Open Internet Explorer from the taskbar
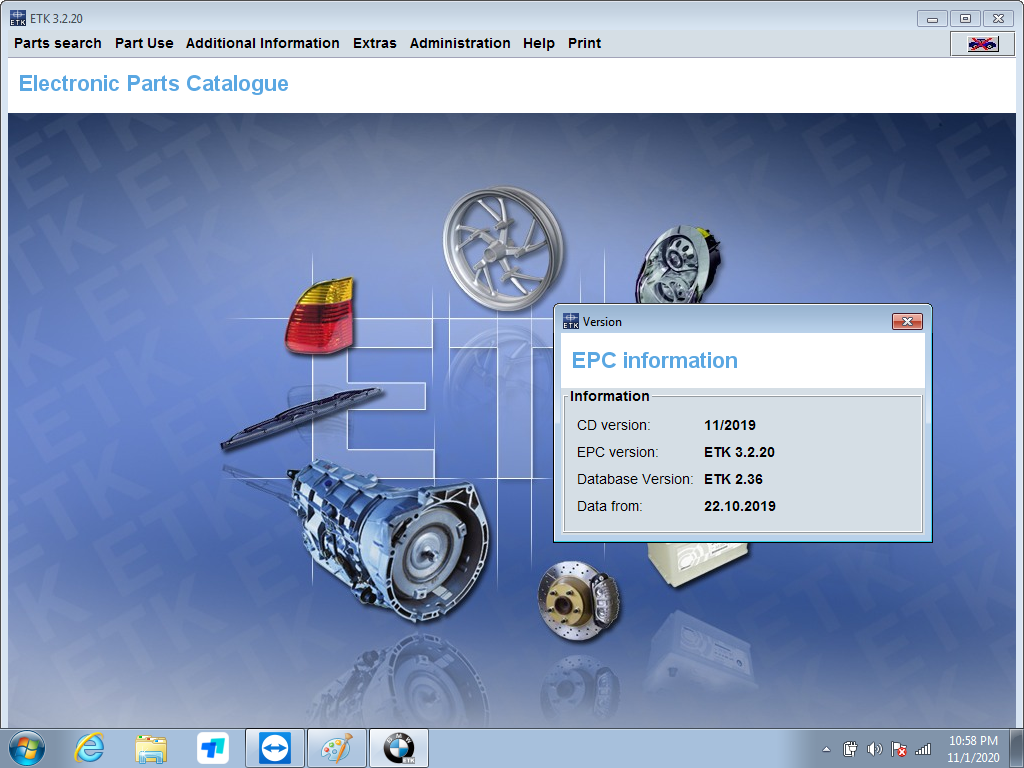Image resolution: width=1024 pixels, height=768 pixels. (x=89, y=748)
